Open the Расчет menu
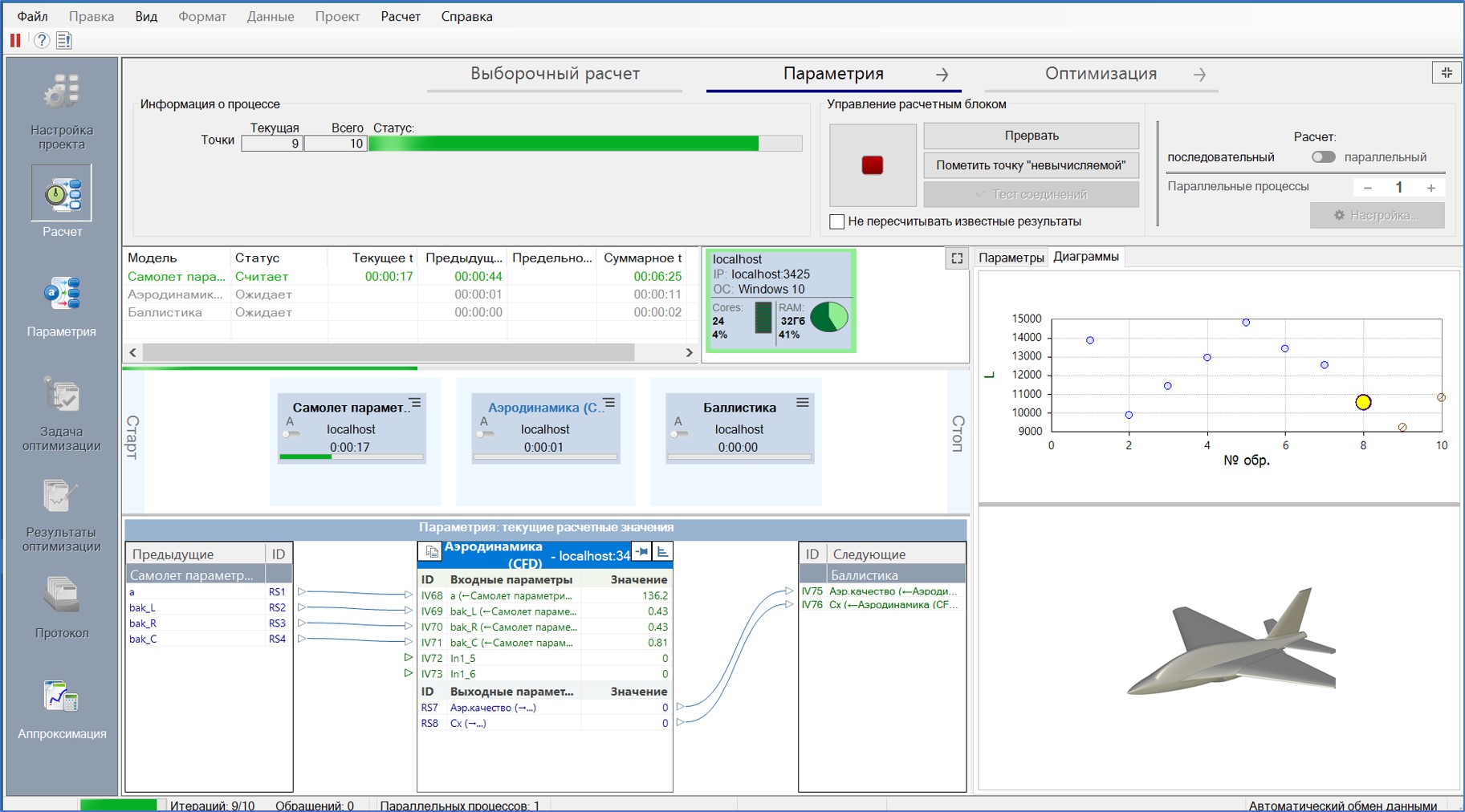This screenshot has width=1465, height=812. tap(400, 16)
